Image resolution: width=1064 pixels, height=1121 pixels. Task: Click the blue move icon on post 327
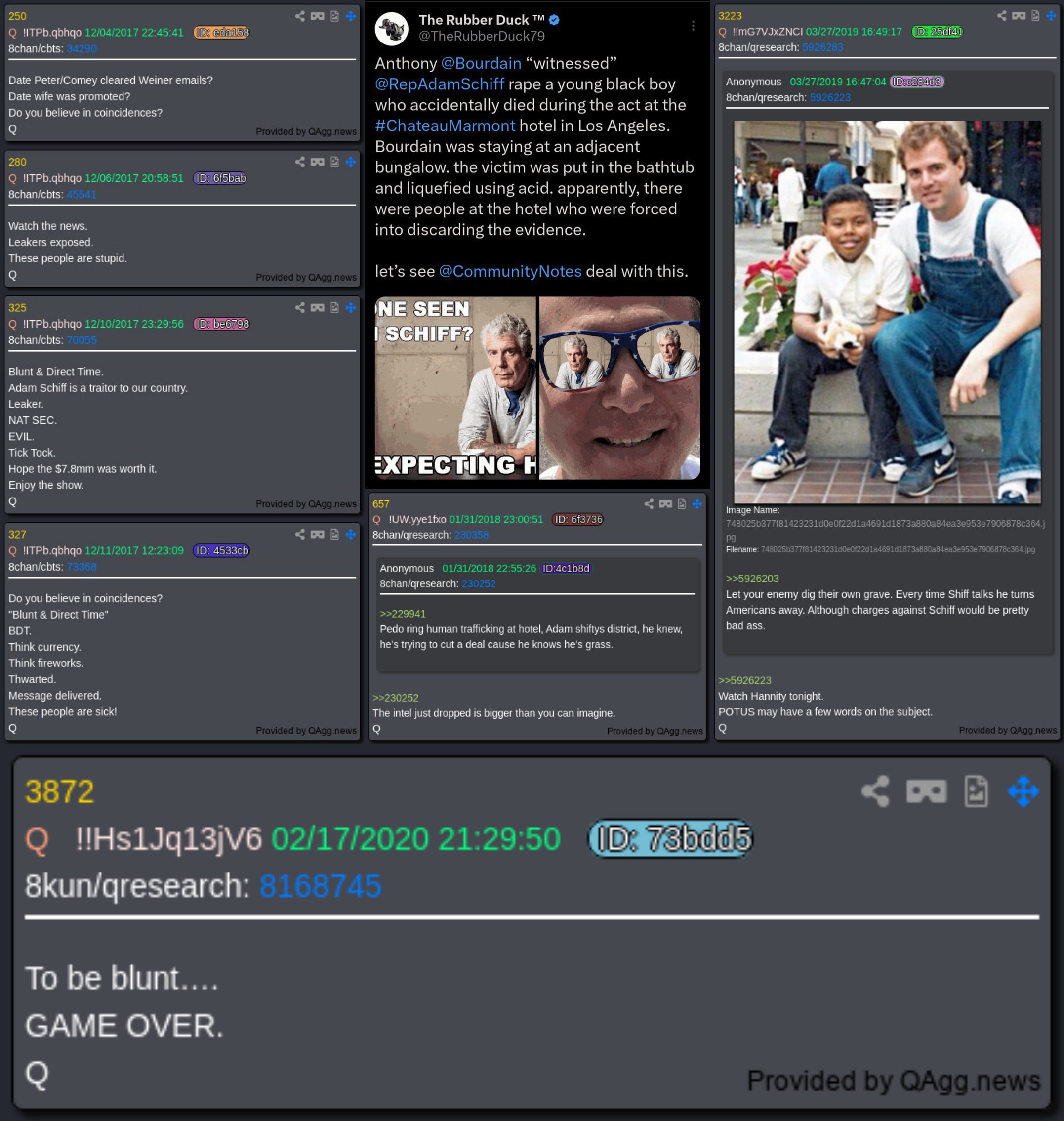(351, 535)
